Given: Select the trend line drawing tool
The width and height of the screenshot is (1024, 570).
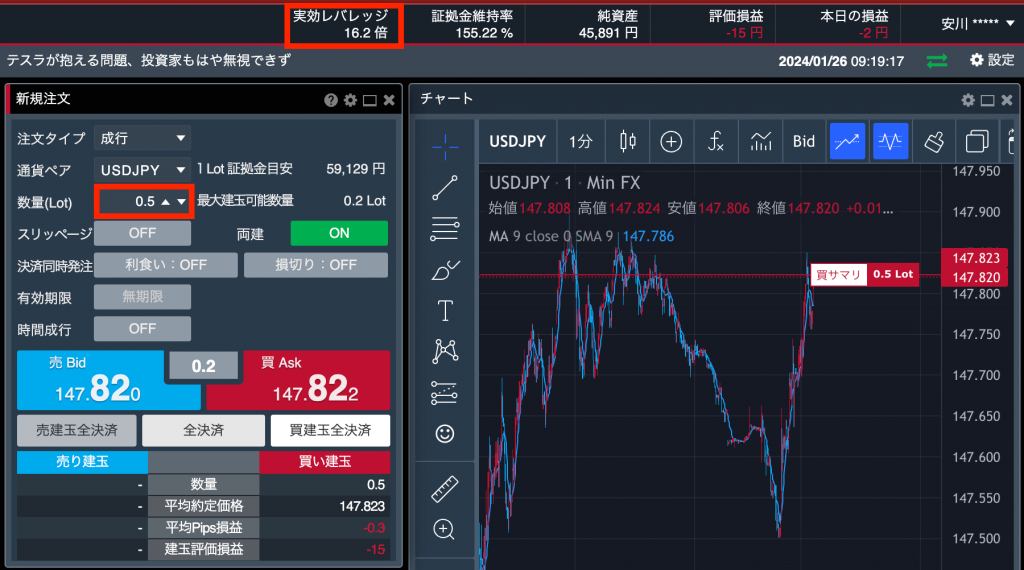Looking at the screenshot, I should 445,187.
